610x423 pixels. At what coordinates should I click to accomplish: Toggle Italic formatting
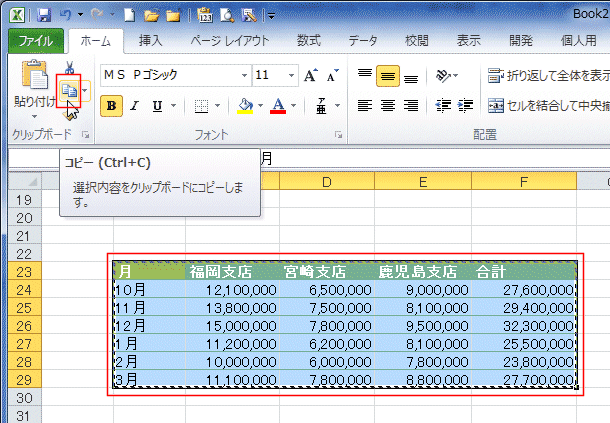[x=135, y=106]
